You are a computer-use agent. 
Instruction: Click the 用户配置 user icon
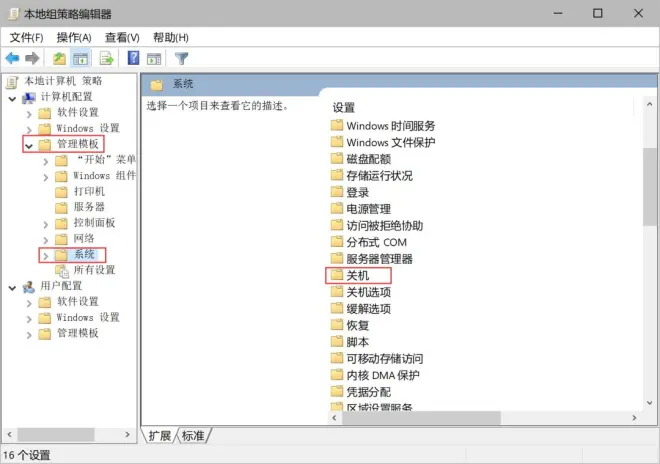[29, 287]
